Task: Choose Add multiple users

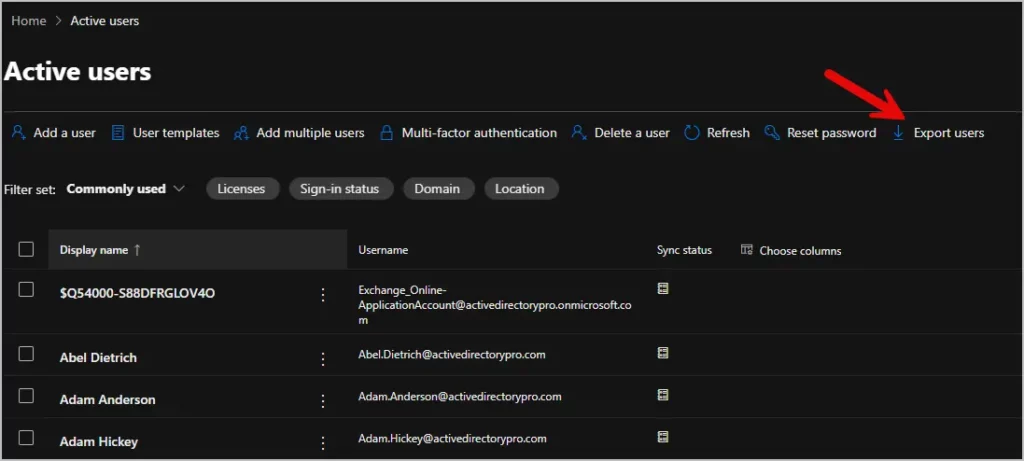Action: pos(310,133)
